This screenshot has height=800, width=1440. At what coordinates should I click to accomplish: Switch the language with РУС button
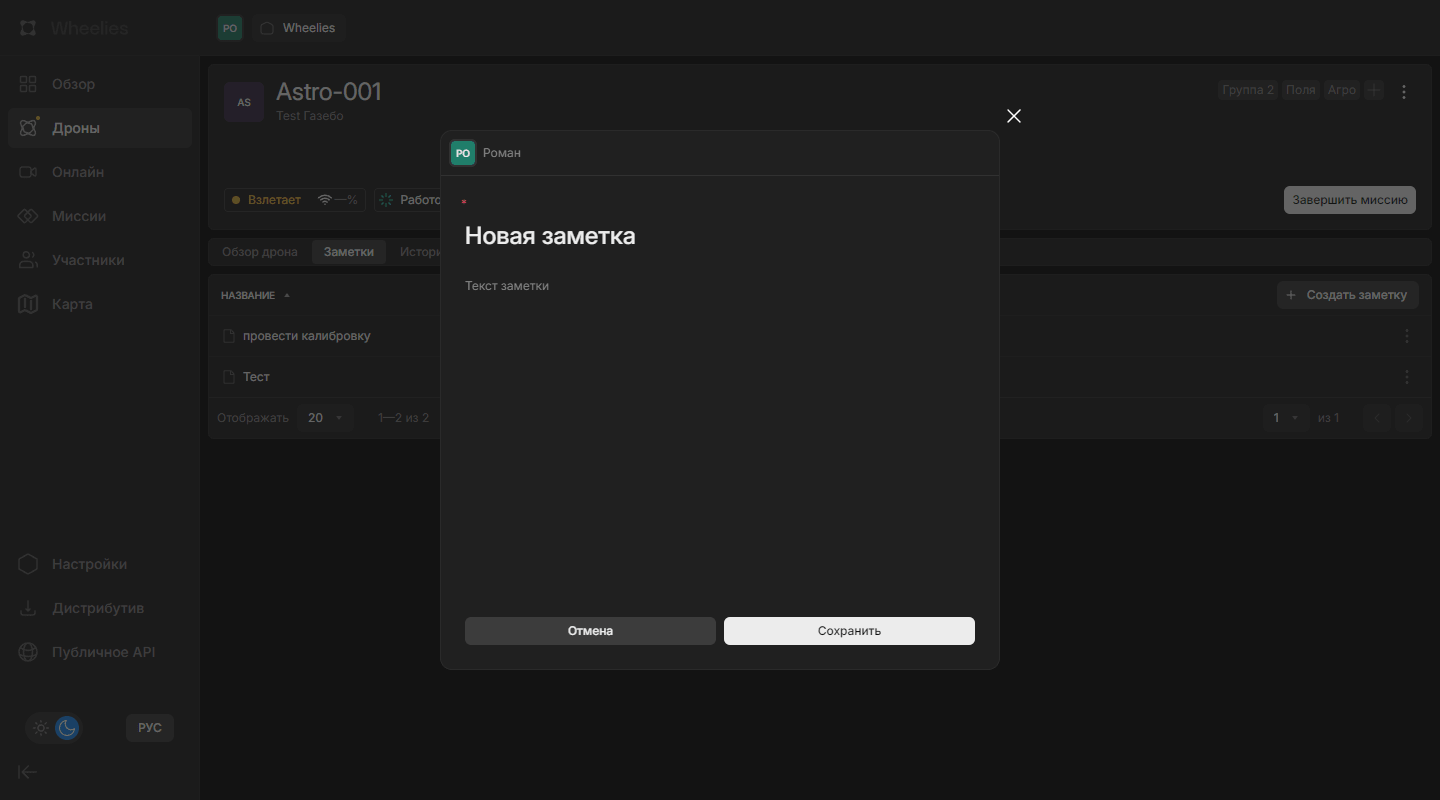tap(150, 728)
